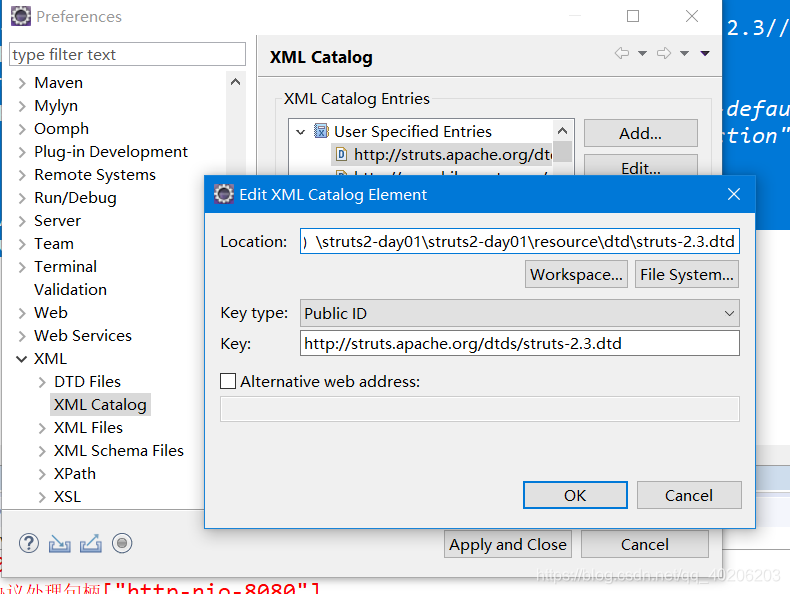Open the Help icon in Preferences
Viewport: 790px width, 594px height.
(29, 543)
